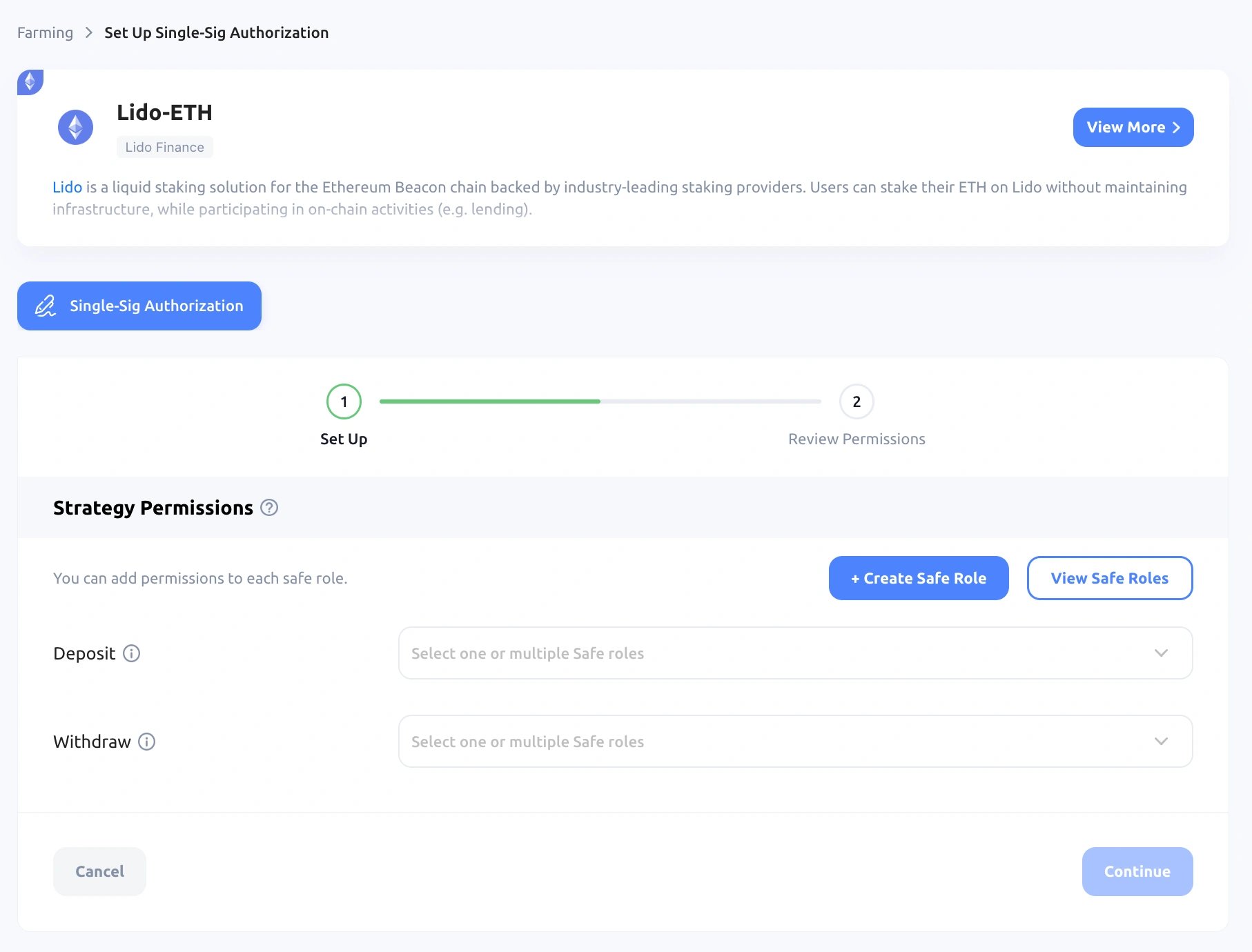
Task: Show the Deposit info tooltip icon
Action: tap(132, 653)
